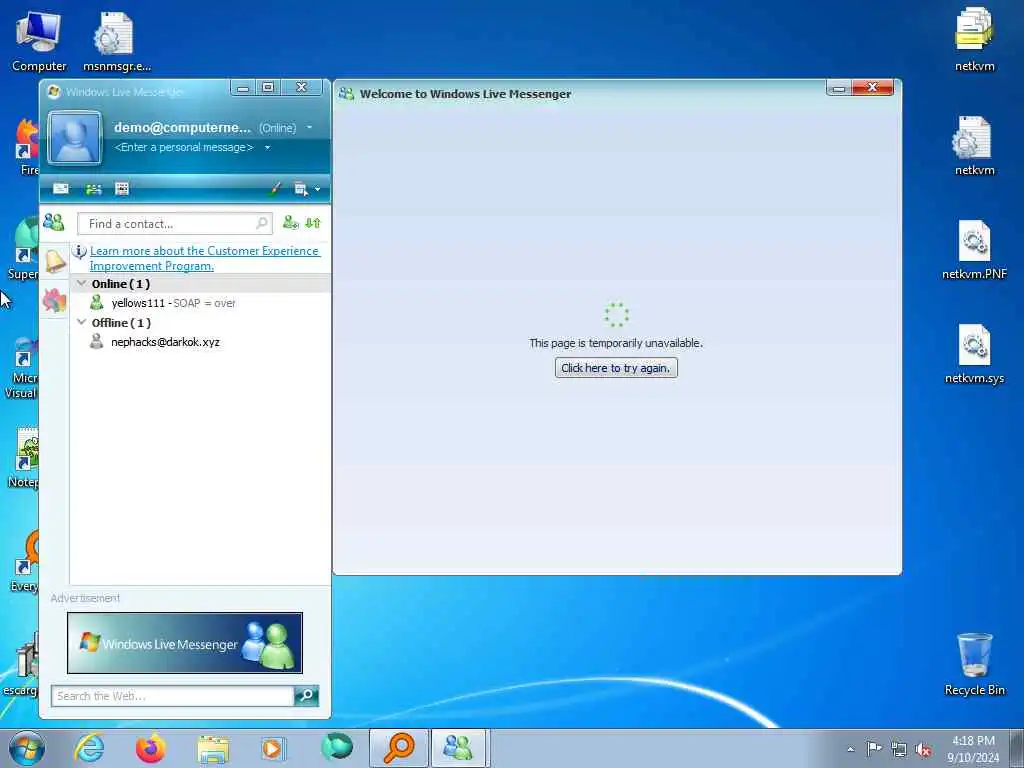
Task: Click the Find a contact search field
Action: coord(175,223)
